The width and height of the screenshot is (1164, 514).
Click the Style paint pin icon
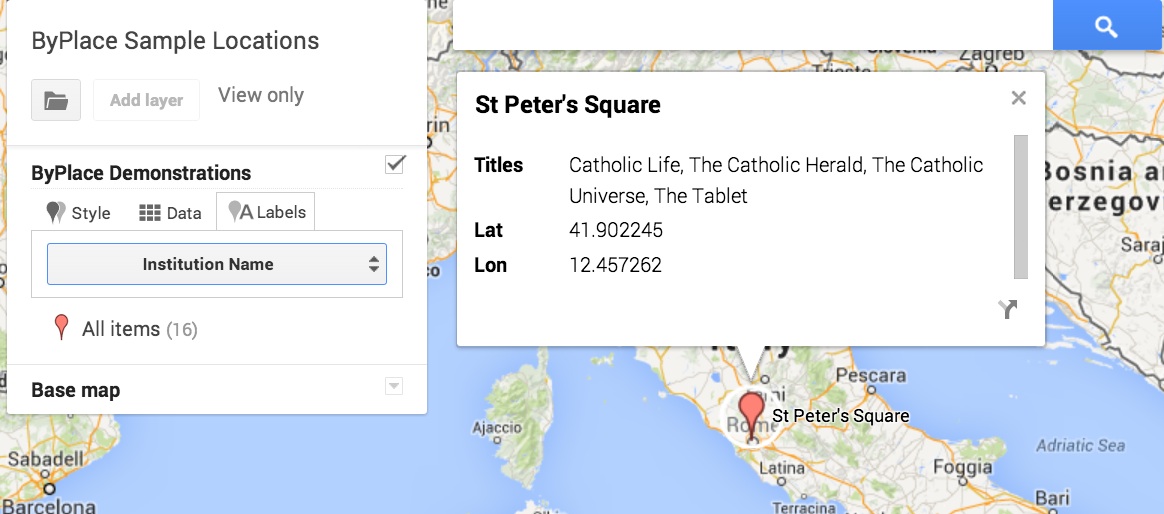pos(56,212)
